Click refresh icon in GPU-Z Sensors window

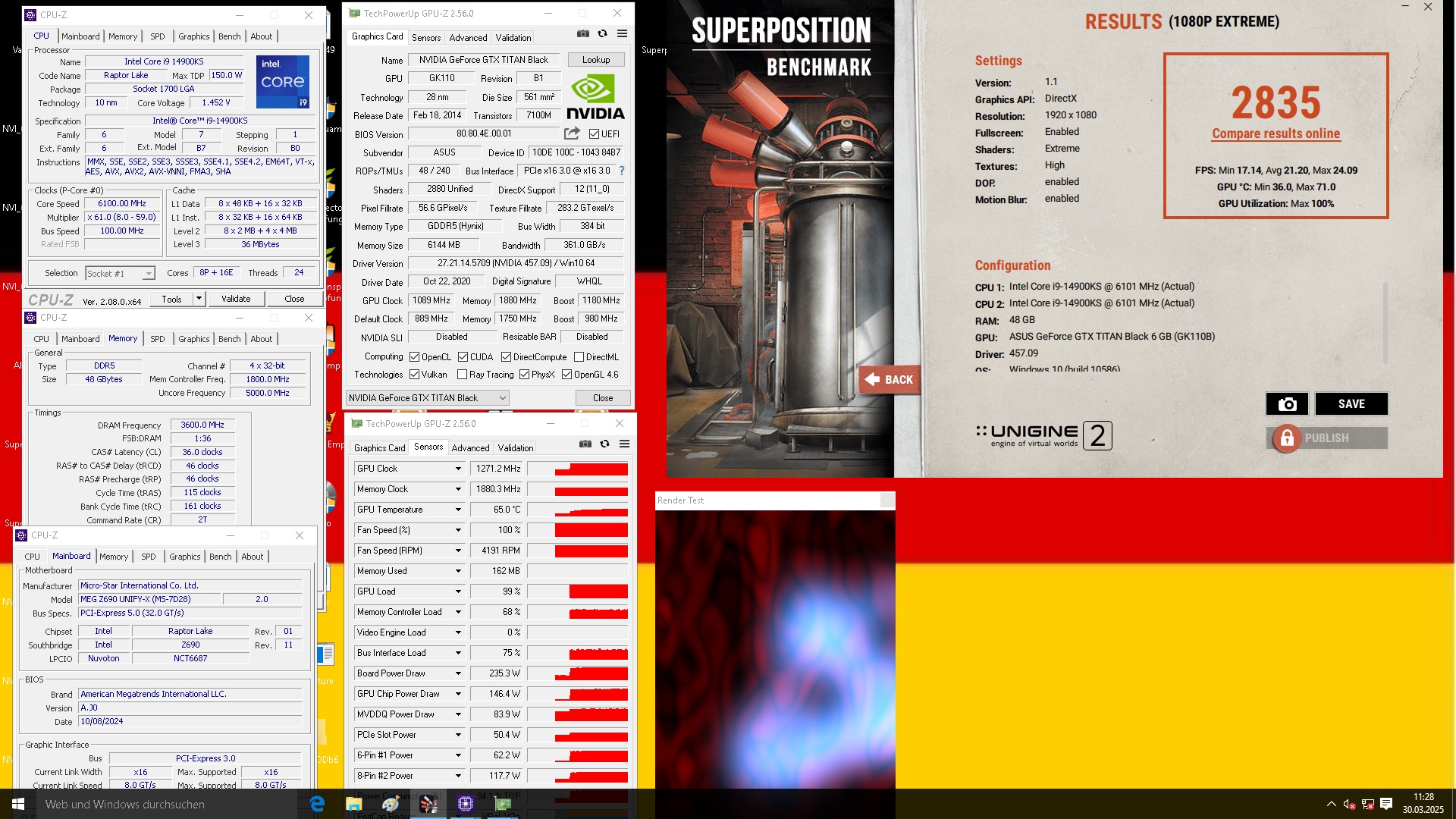tap(604, 444)
